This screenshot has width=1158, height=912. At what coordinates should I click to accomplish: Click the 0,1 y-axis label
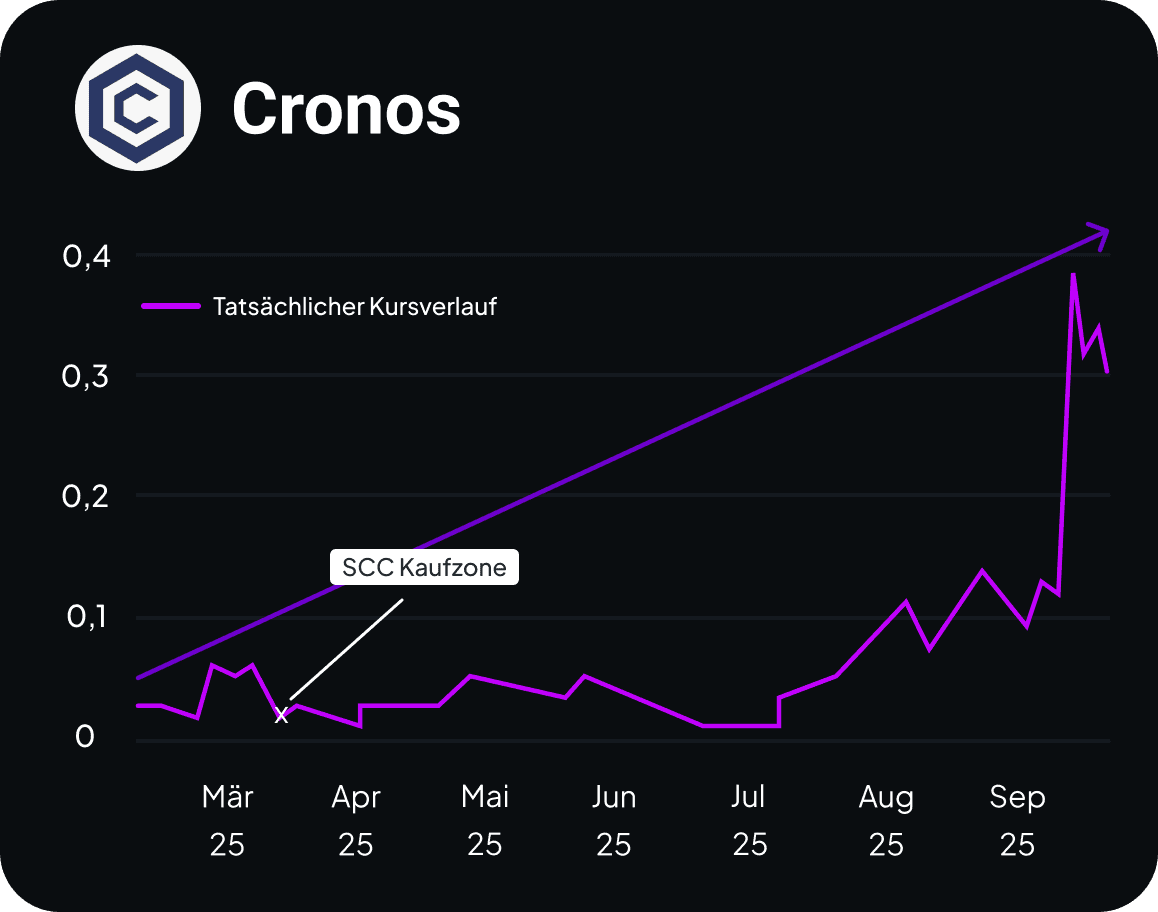click(x=86, y=616)
